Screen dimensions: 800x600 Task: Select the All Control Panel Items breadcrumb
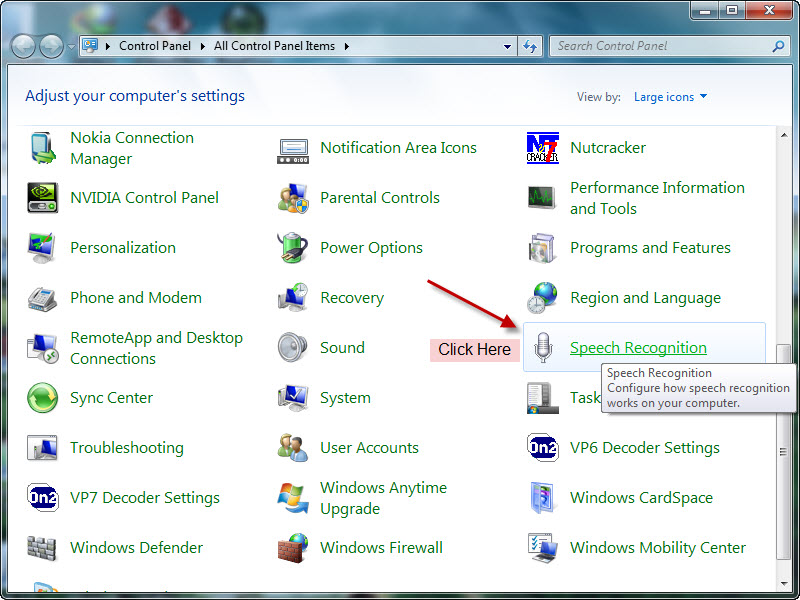274,46
